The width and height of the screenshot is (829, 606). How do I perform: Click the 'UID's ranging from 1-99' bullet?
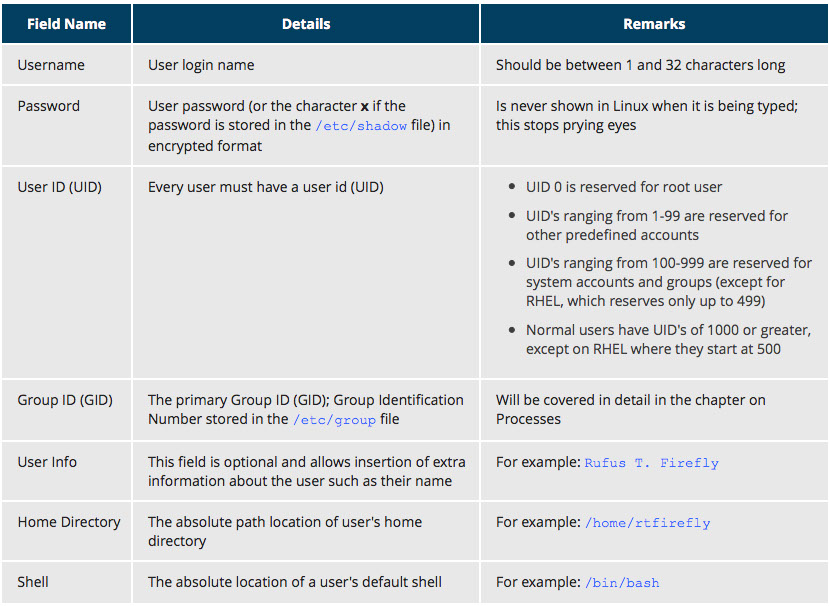pyautogui.click(x=657, y=225)
